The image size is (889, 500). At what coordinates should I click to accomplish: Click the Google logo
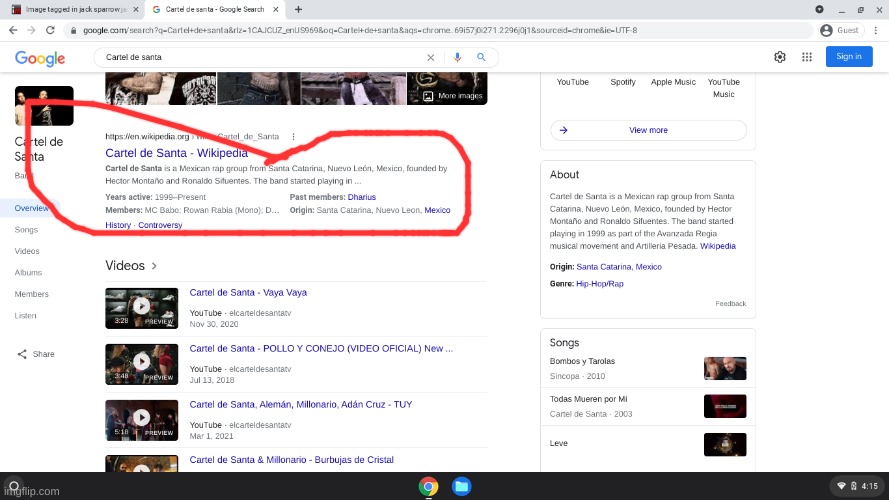click(40, 58)
